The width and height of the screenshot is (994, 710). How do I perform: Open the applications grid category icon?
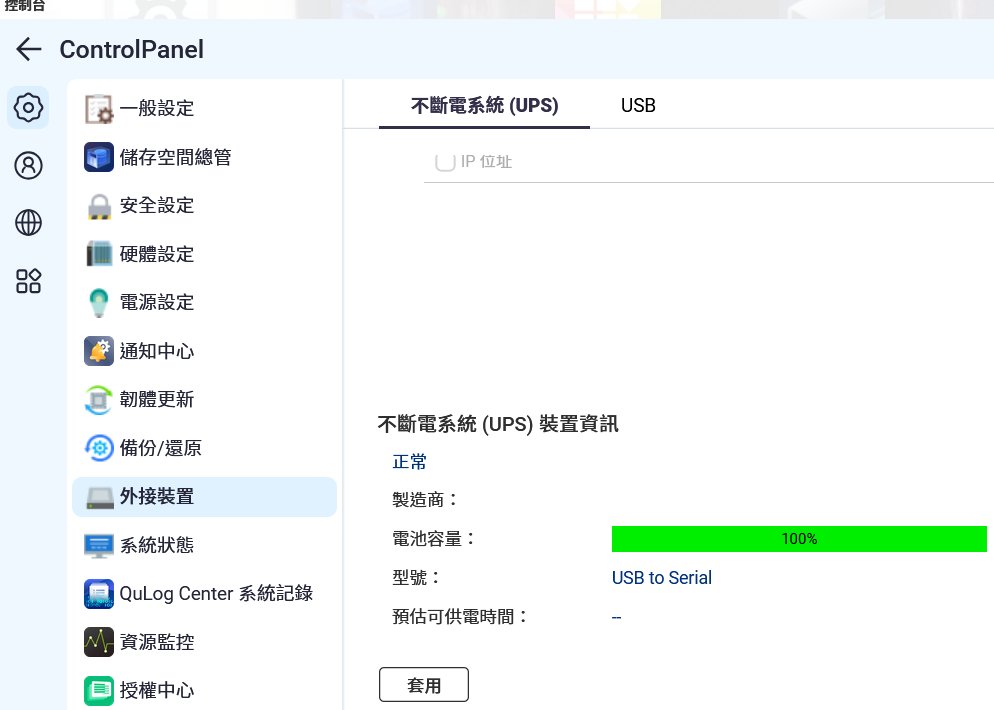click(x=28, y=281)
